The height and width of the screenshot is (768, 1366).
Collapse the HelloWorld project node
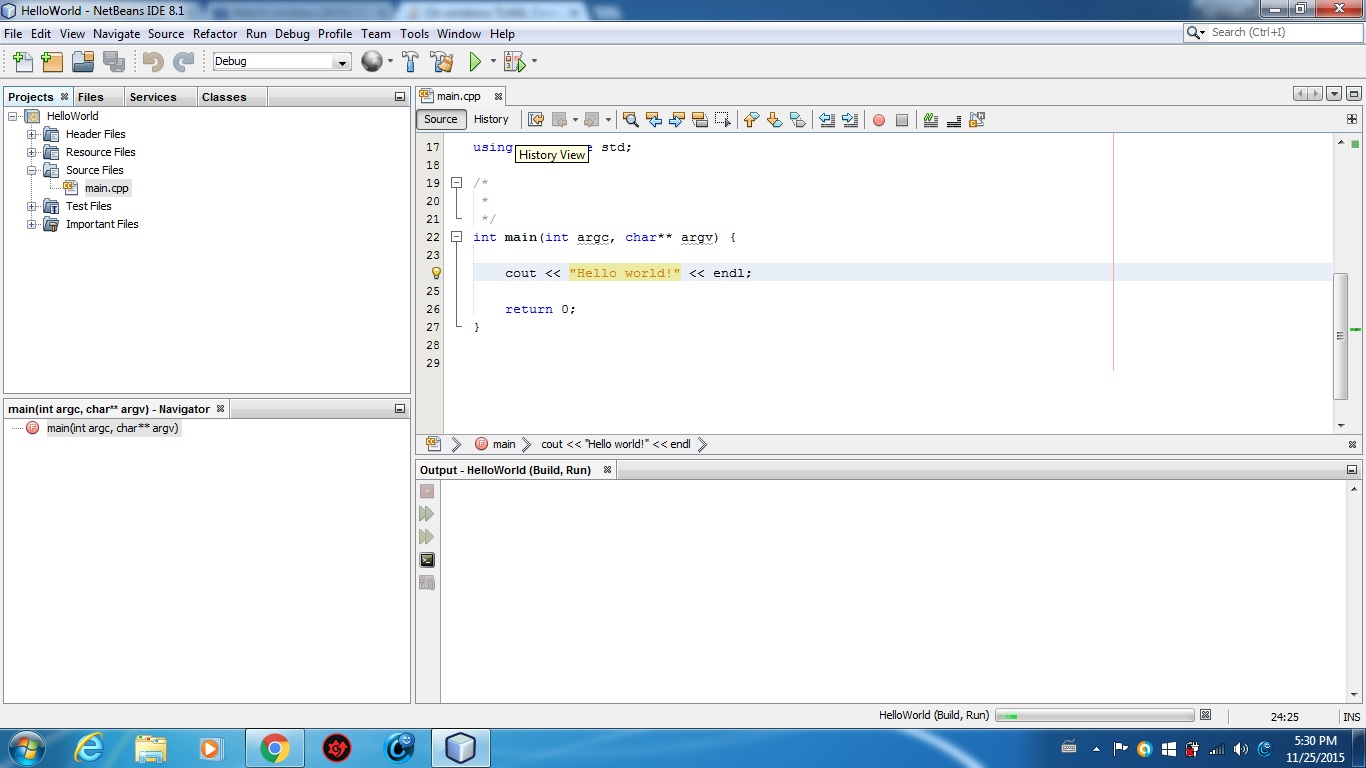coord(13,116)
